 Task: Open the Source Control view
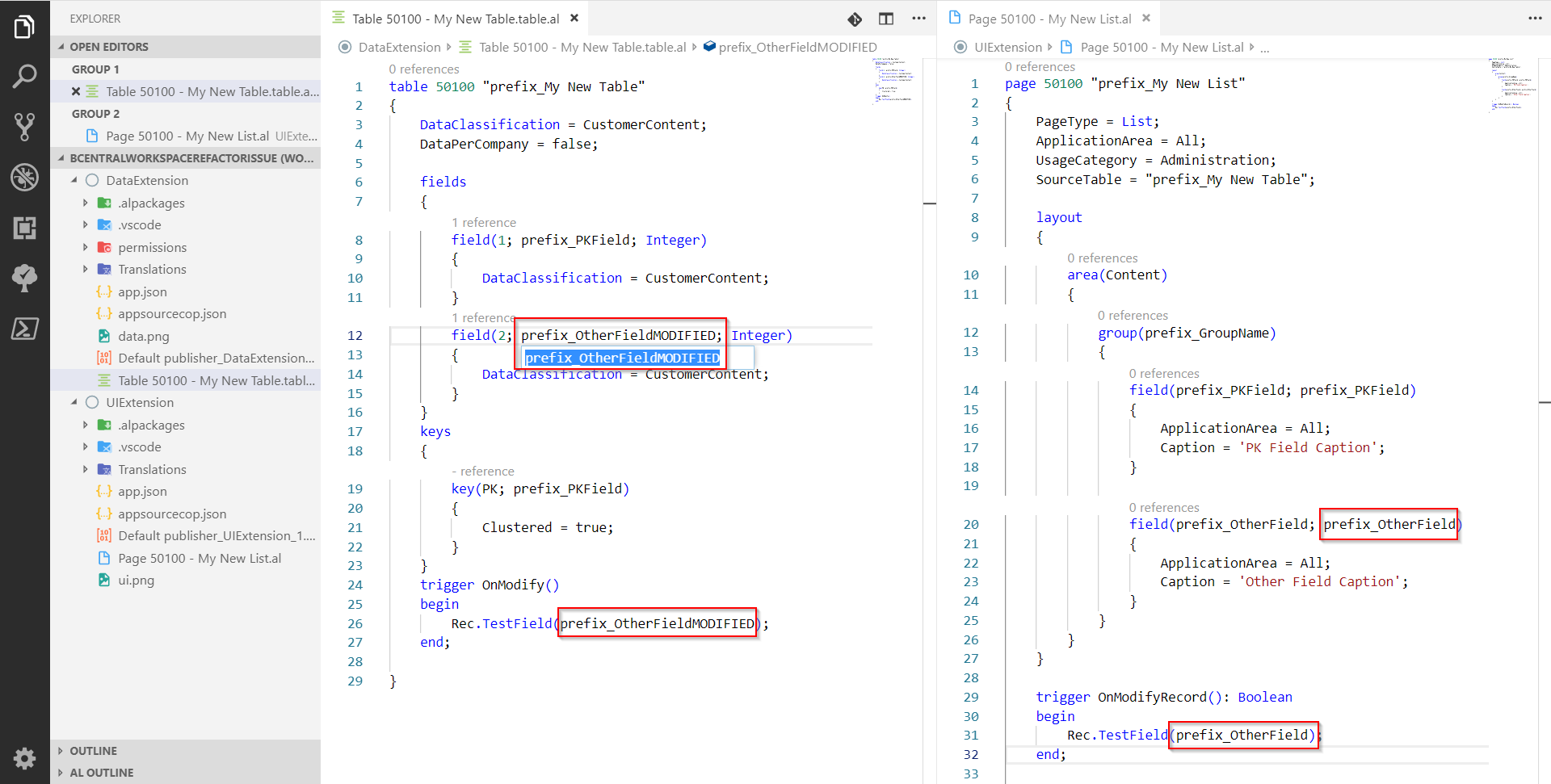tap(24, 127)
